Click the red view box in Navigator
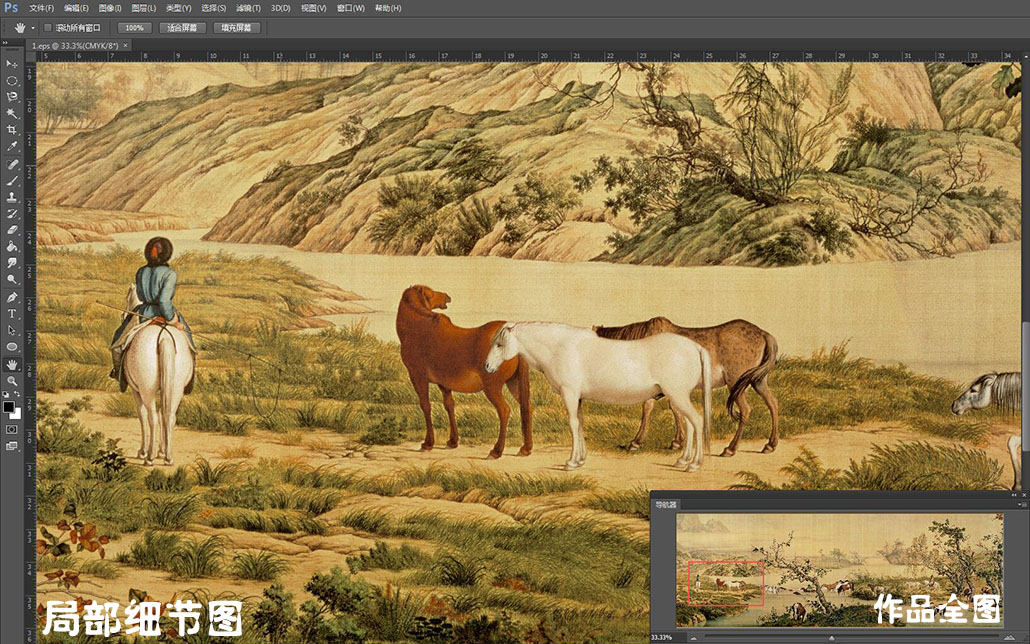 click(726, 583)
